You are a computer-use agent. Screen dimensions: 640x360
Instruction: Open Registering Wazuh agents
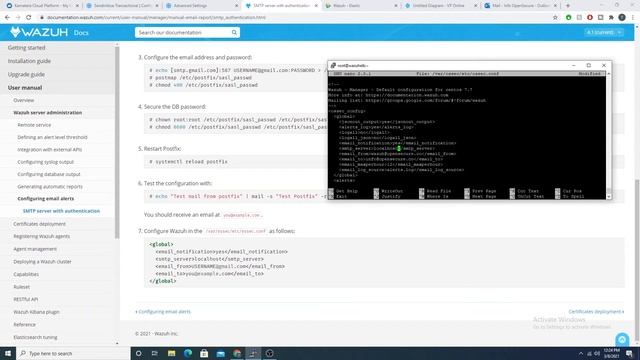[42, 236]
